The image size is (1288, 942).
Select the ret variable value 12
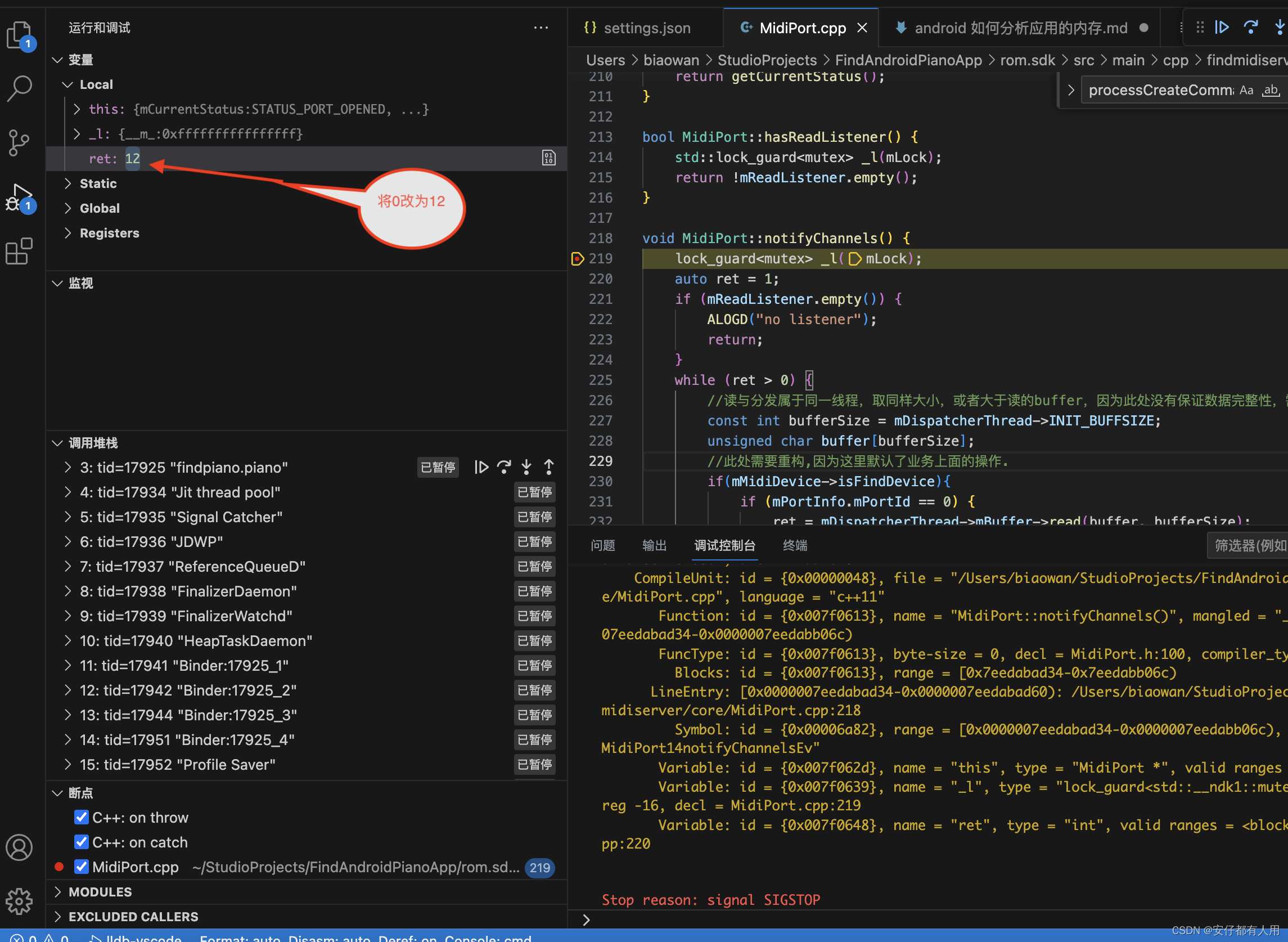[x=133, y=159]
